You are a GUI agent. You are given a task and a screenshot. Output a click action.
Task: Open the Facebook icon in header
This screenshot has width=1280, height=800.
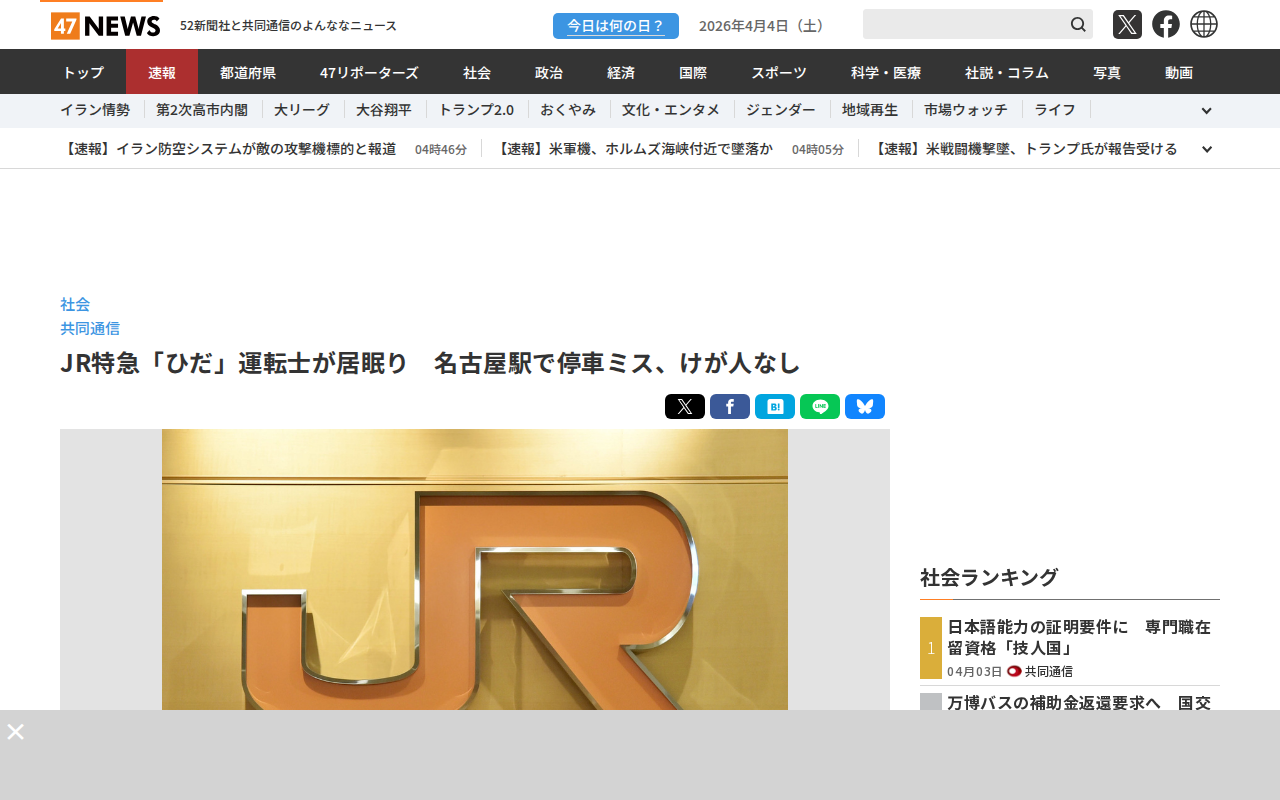(x=1165, y=25)
